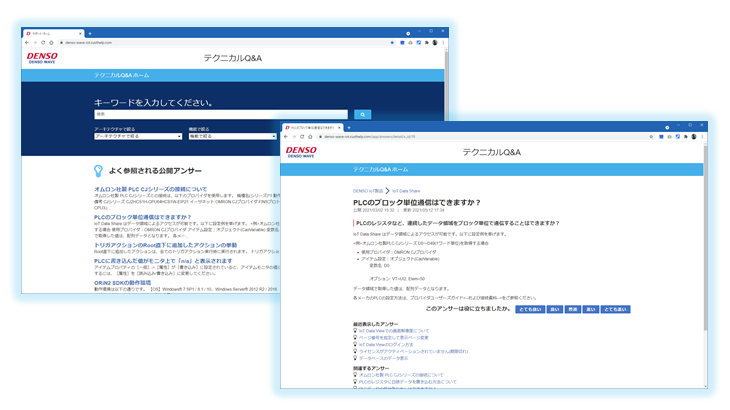Open オムロン社製 PLC CJシリーズ link in front window
Screen dimensions: 730x410
click(x=401, y=375)
